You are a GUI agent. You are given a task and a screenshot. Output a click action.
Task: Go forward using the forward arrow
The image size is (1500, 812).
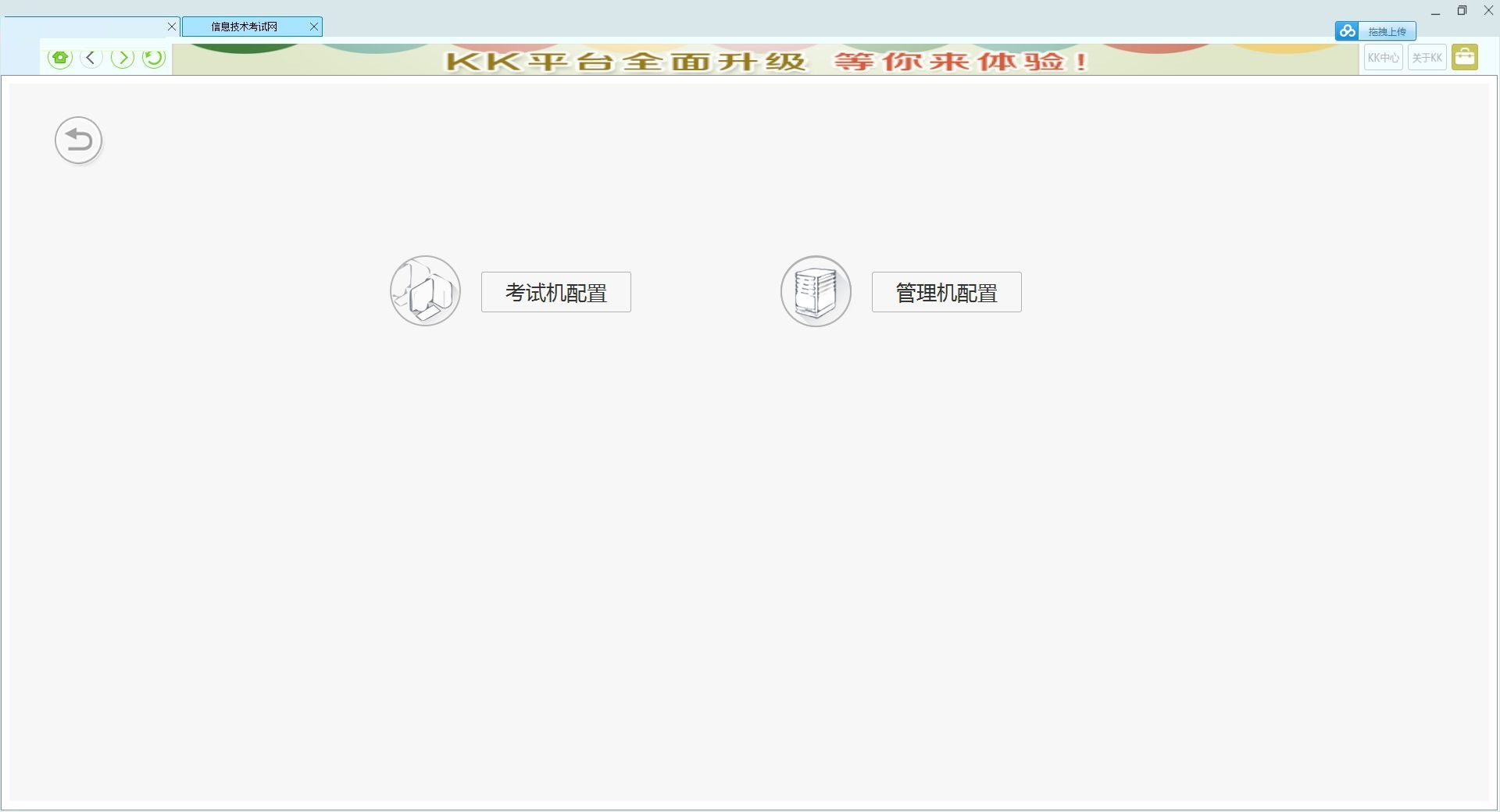tap(123, 58)
